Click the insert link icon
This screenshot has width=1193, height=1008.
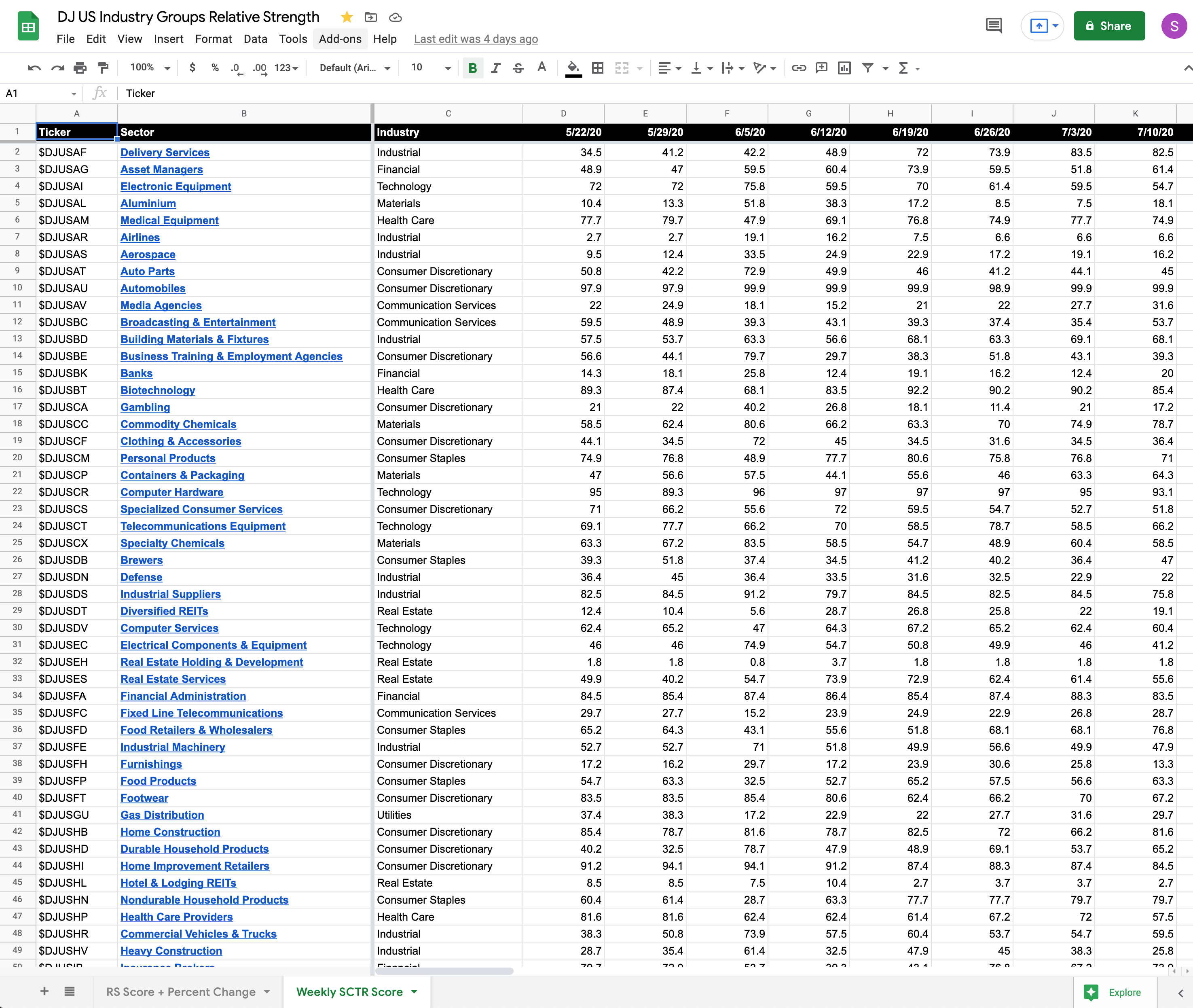click(799, 68)
